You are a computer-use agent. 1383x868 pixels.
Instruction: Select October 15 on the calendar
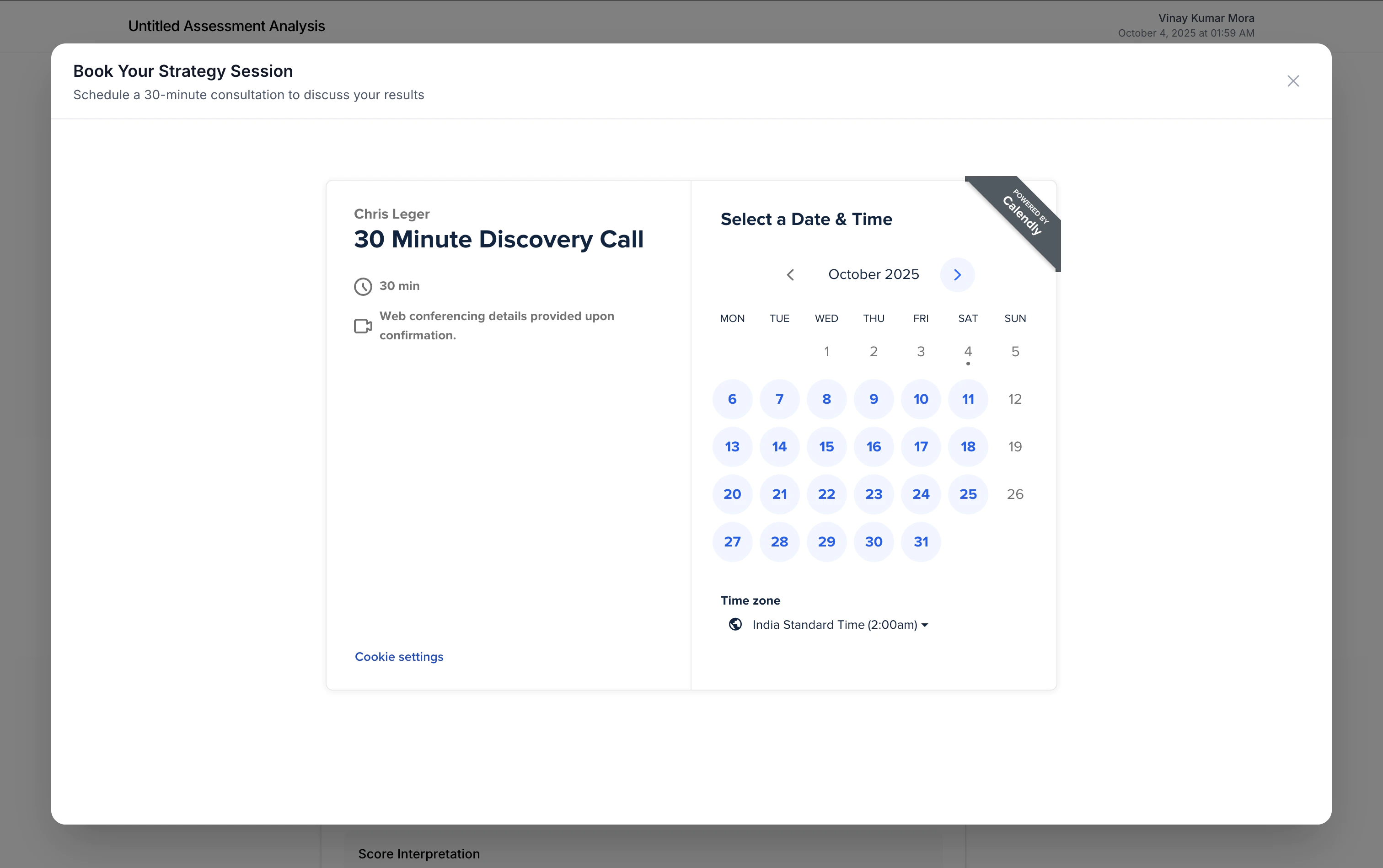pyautogui.click(x=826, y=447)
